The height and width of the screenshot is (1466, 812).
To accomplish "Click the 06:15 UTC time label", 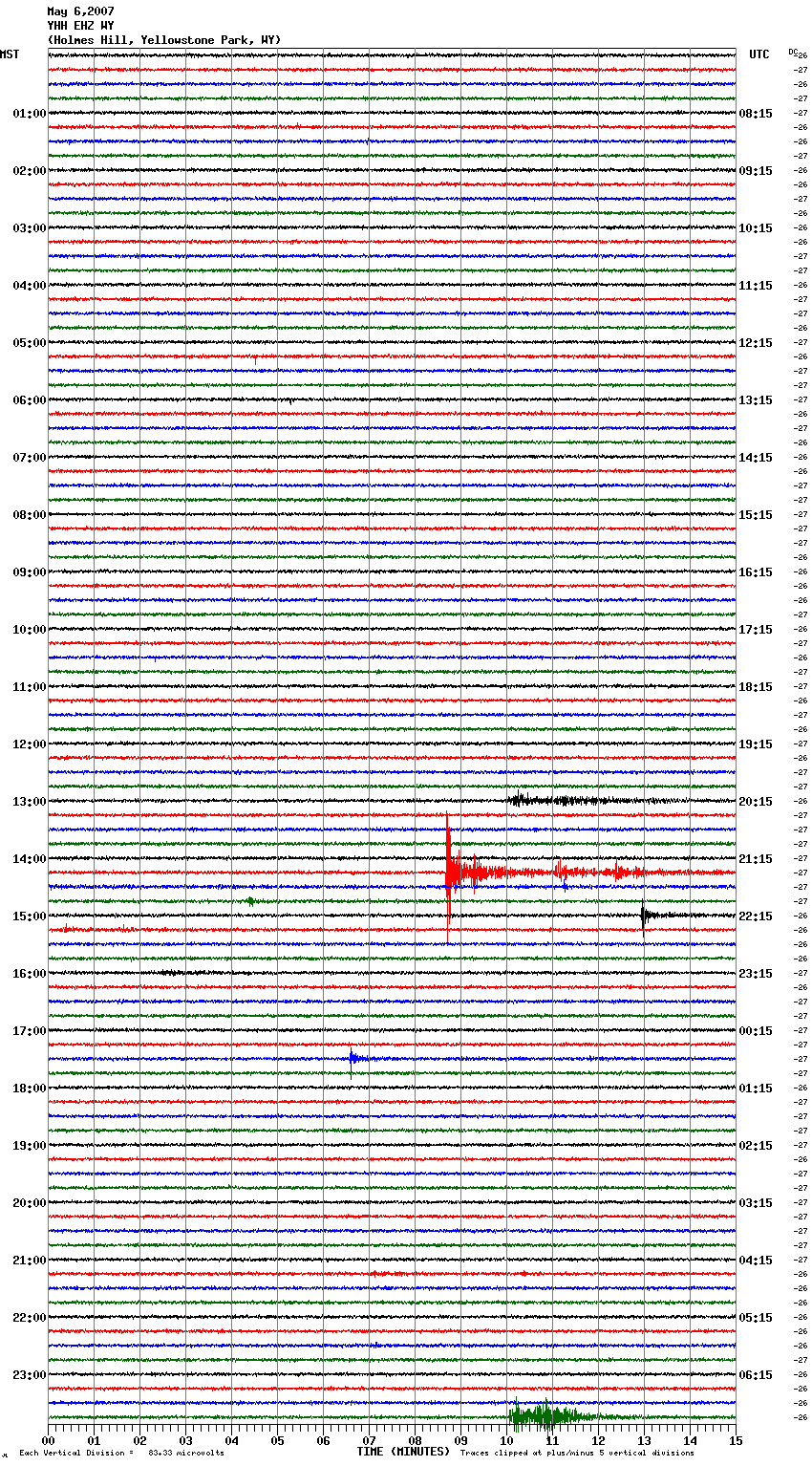I will (x=756, y=1375).
